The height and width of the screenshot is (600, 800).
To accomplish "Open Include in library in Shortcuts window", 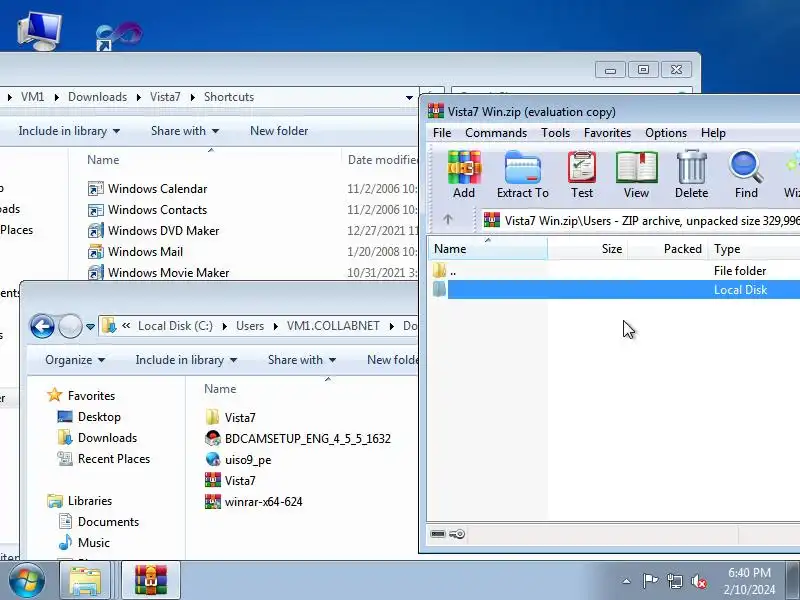I will point(69,131).
